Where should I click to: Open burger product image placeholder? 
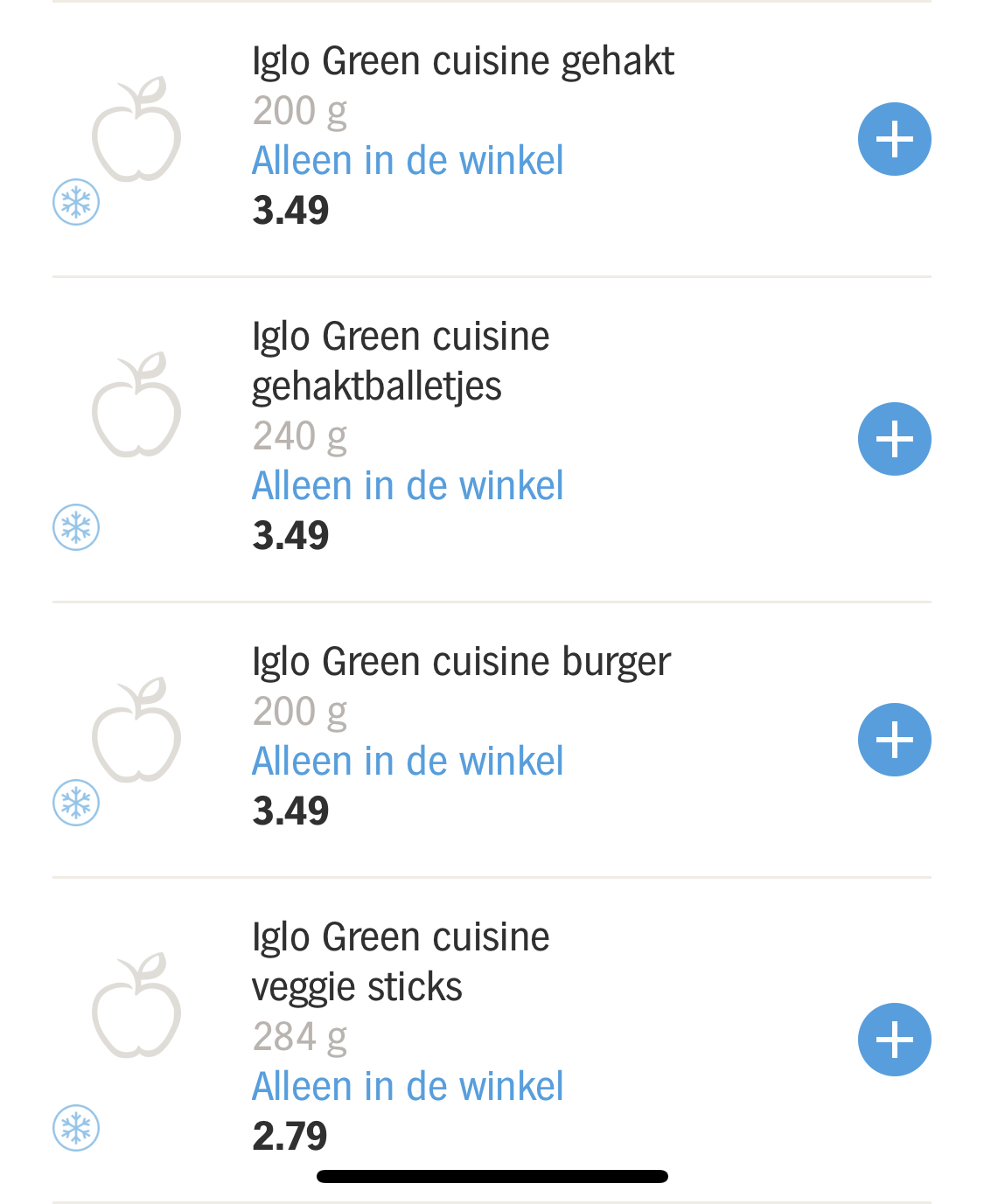click(136, 729)
